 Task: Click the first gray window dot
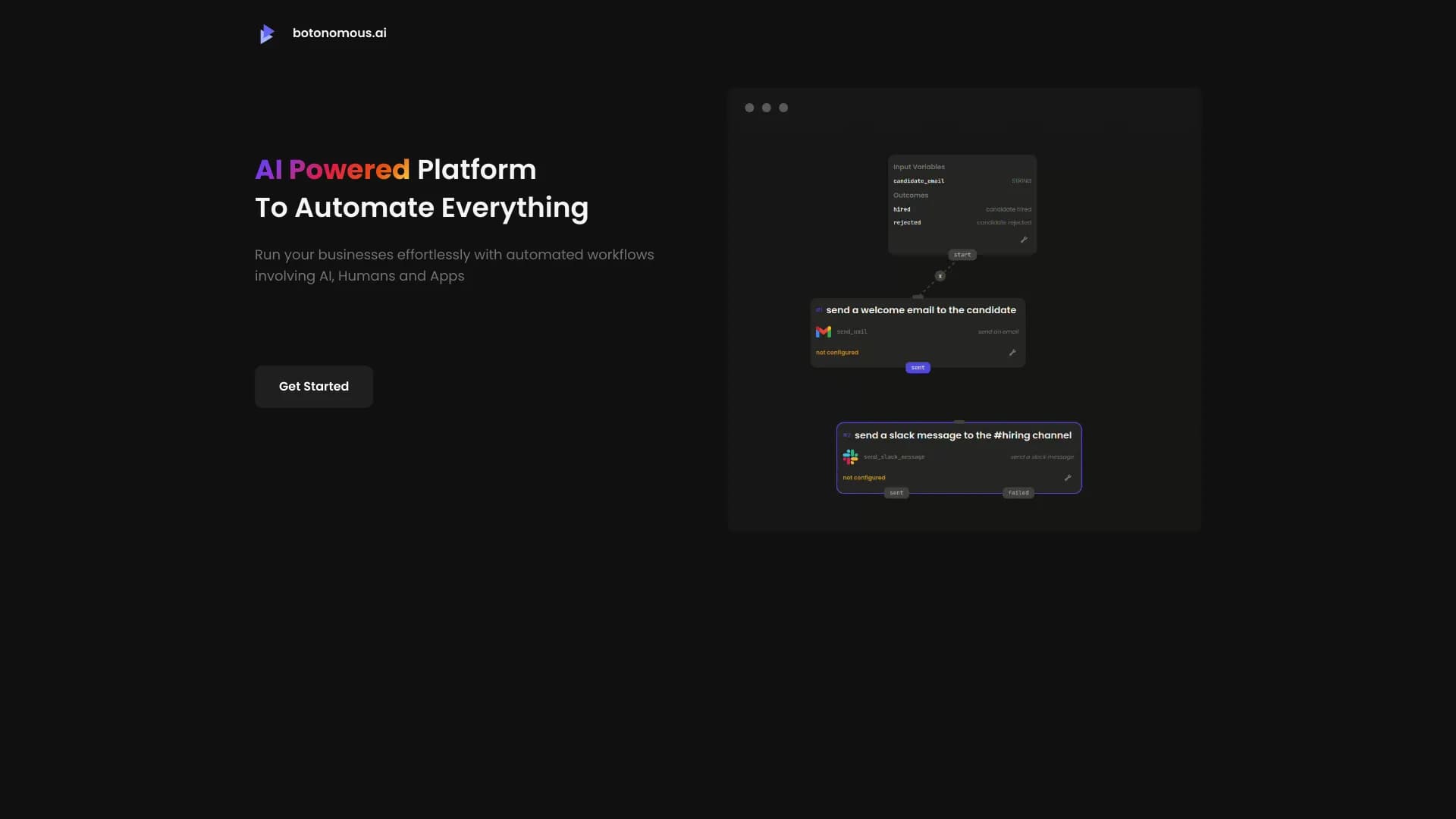749,108
